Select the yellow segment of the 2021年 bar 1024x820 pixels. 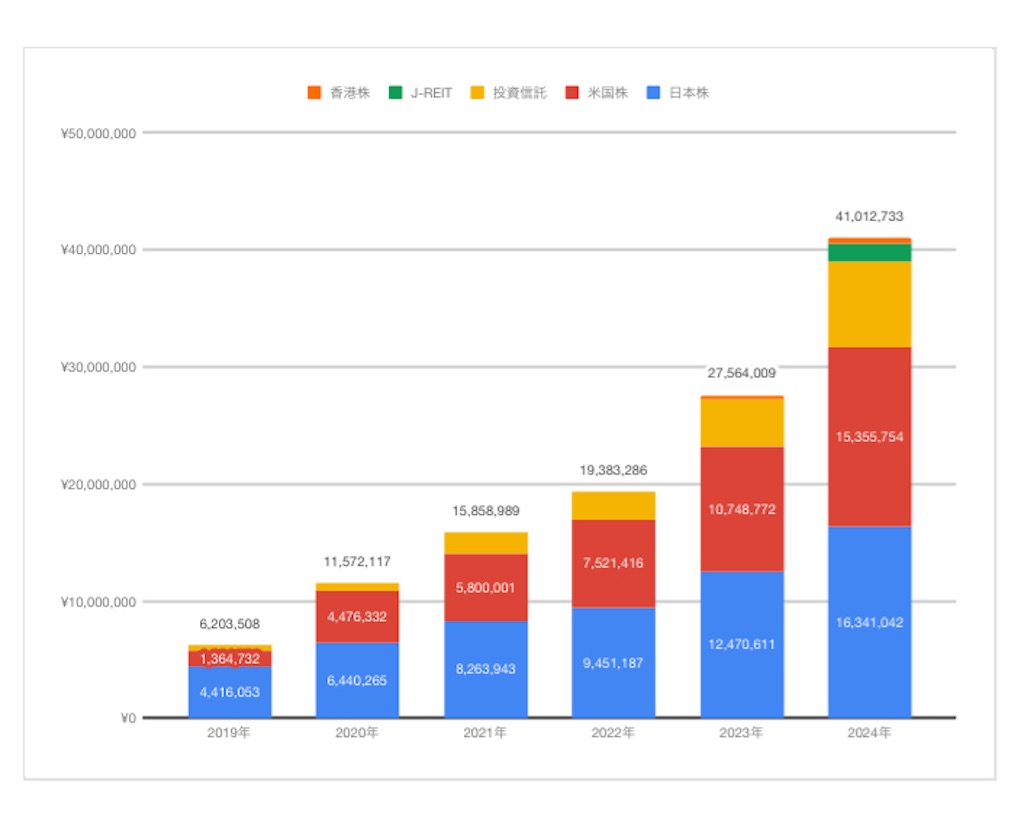point(486,543)
